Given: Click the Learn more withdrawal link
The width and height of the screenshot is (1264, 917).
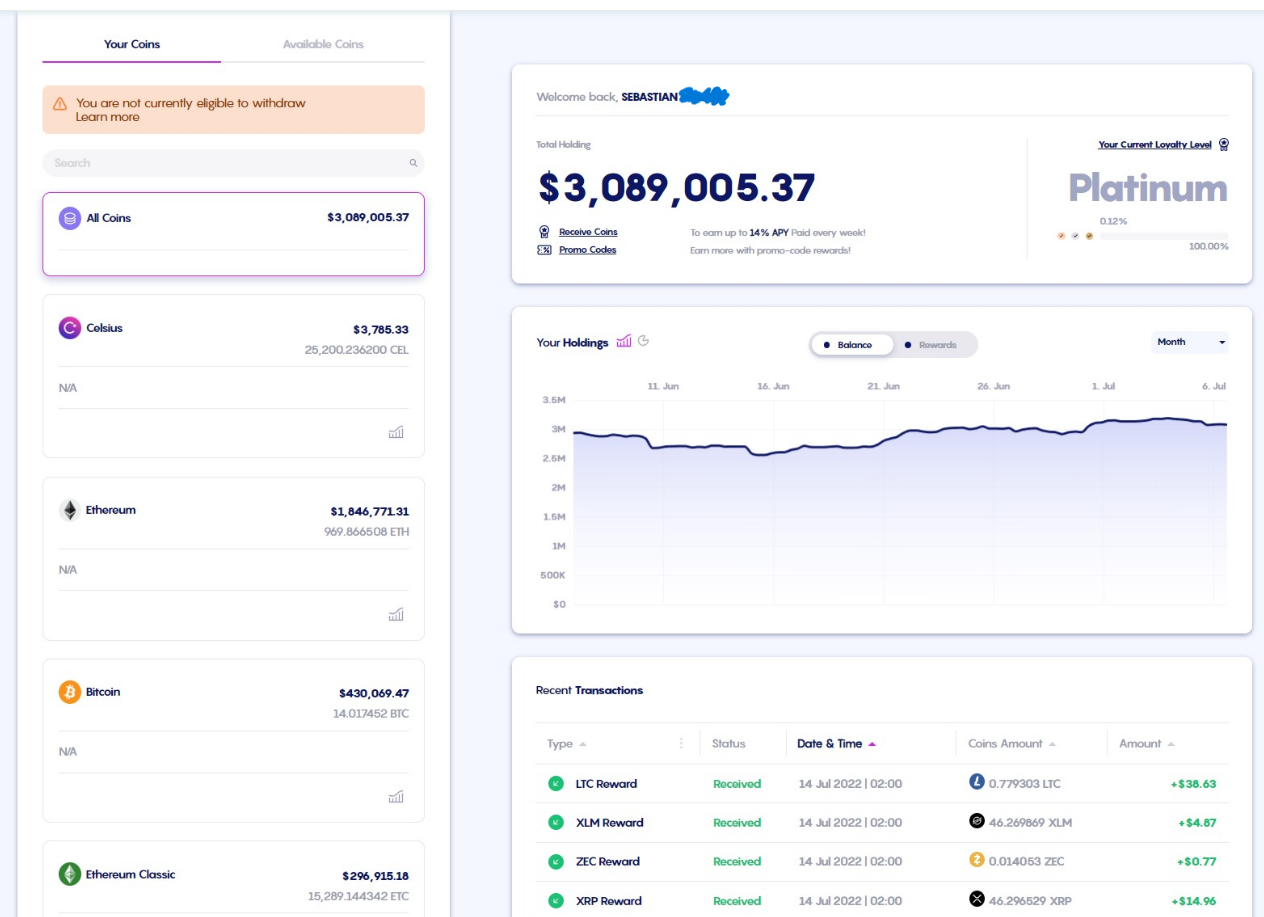Looking at the screenshot, I should (x=108, y=117).
